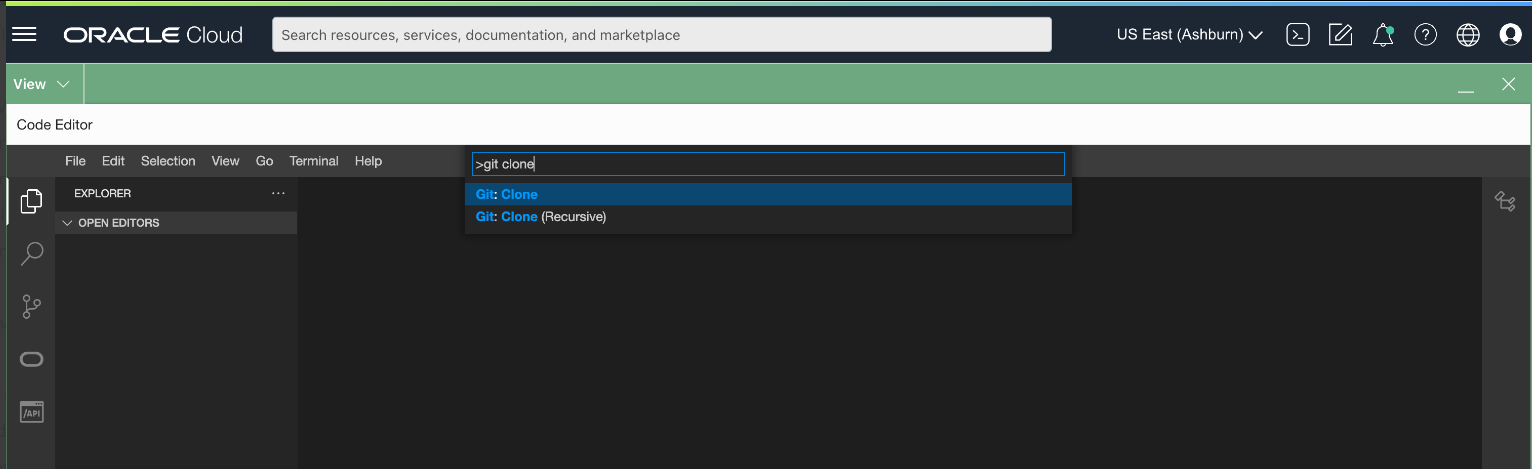Open the announcements bell icon
Viewport: 1532px width, 469px height.
[x=1383, y=34]
